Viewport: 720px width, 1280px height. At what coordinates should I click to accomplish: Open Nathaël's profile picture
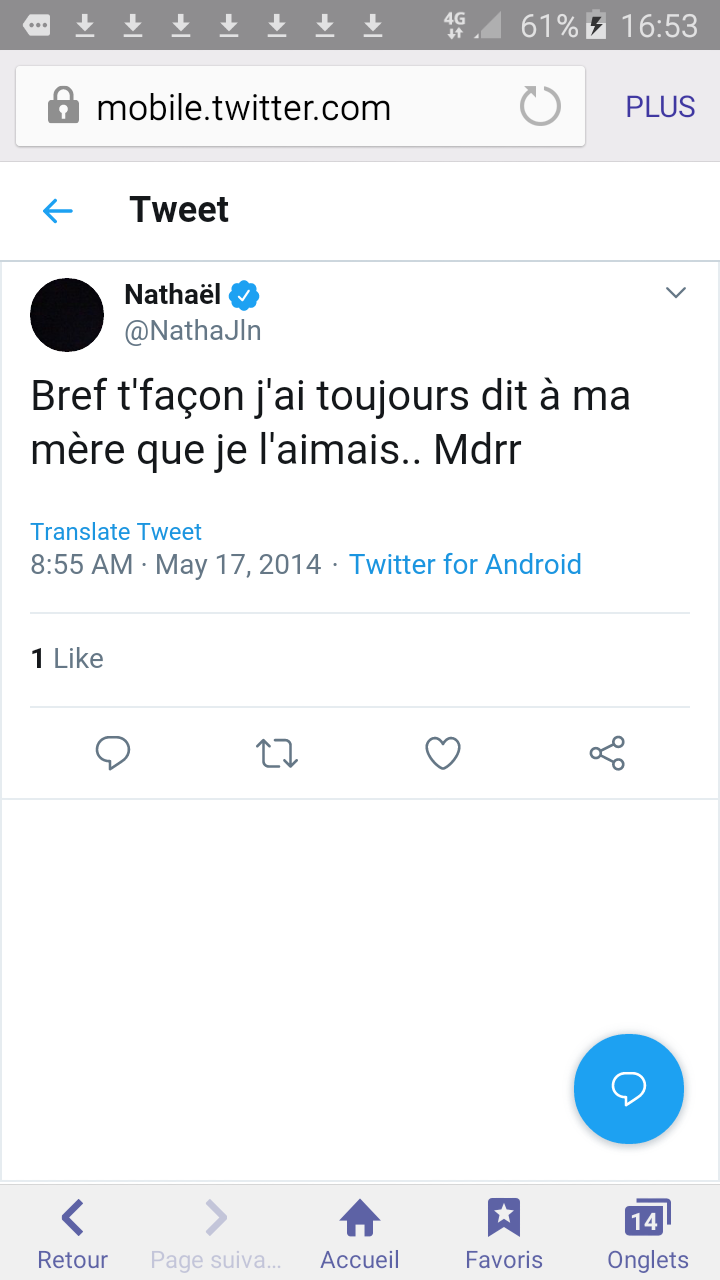[x=67, y=315]
